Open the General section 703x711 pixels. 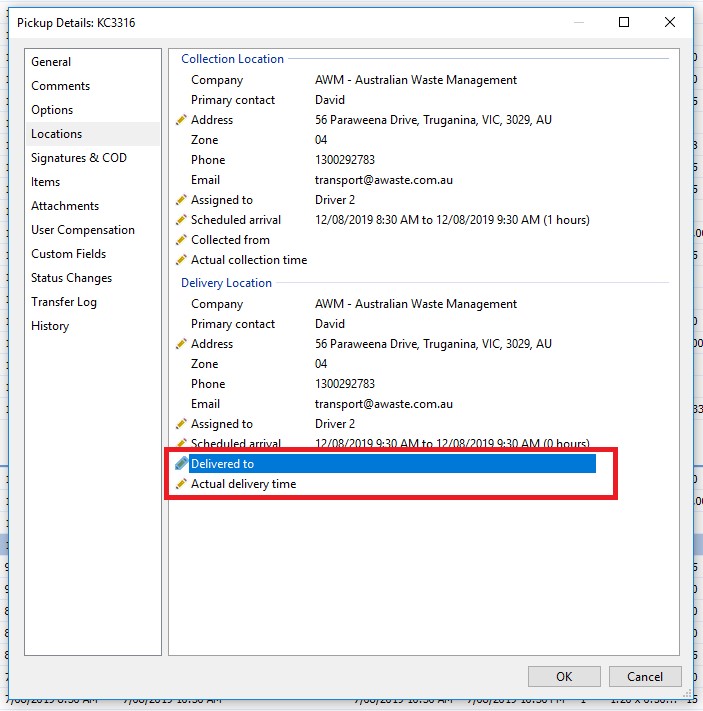coord(51,62)
